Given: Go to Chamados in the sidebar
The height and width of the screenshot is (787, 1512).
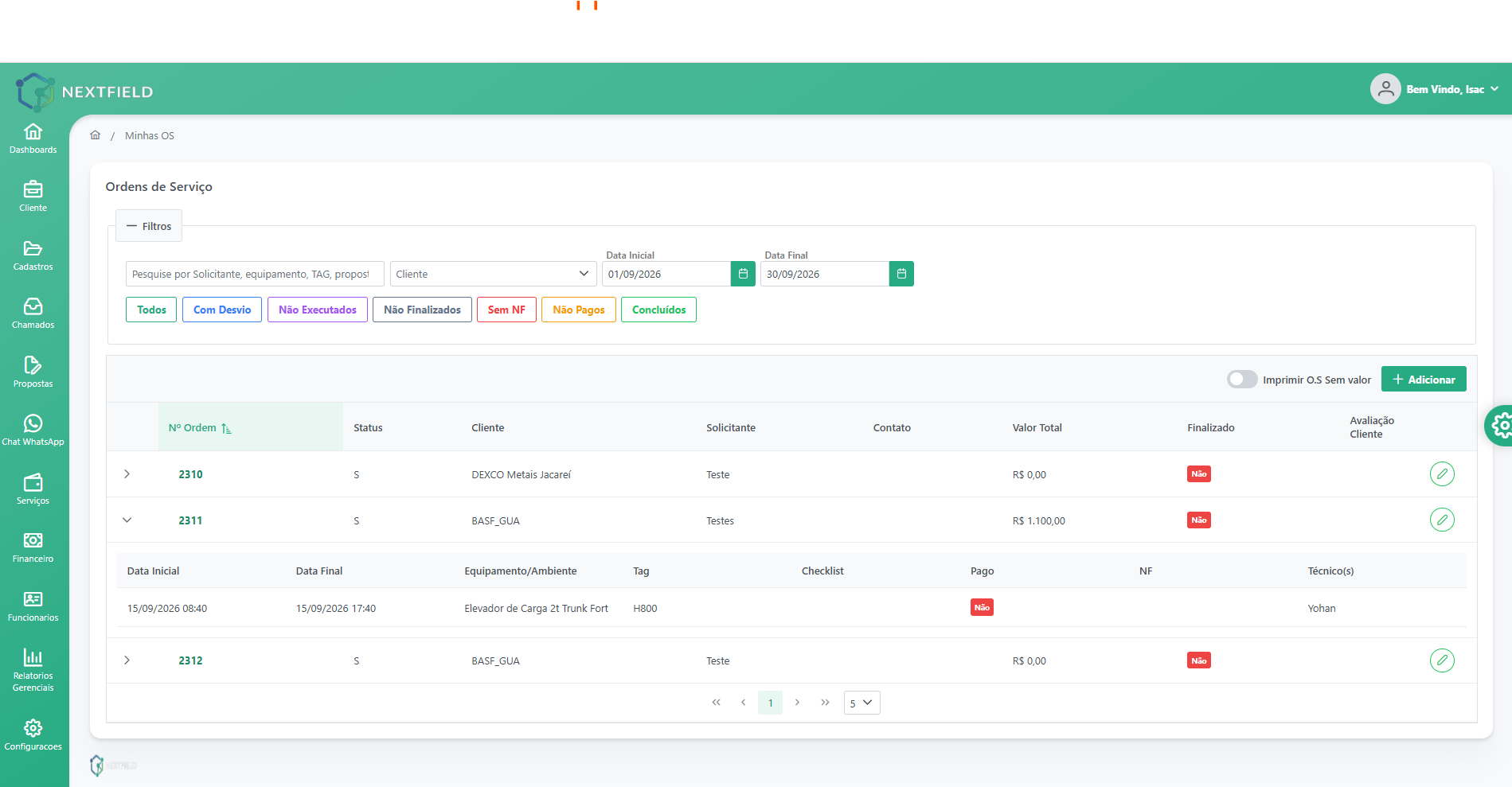Looking at the screenshot, I should (x=33, y=314).
